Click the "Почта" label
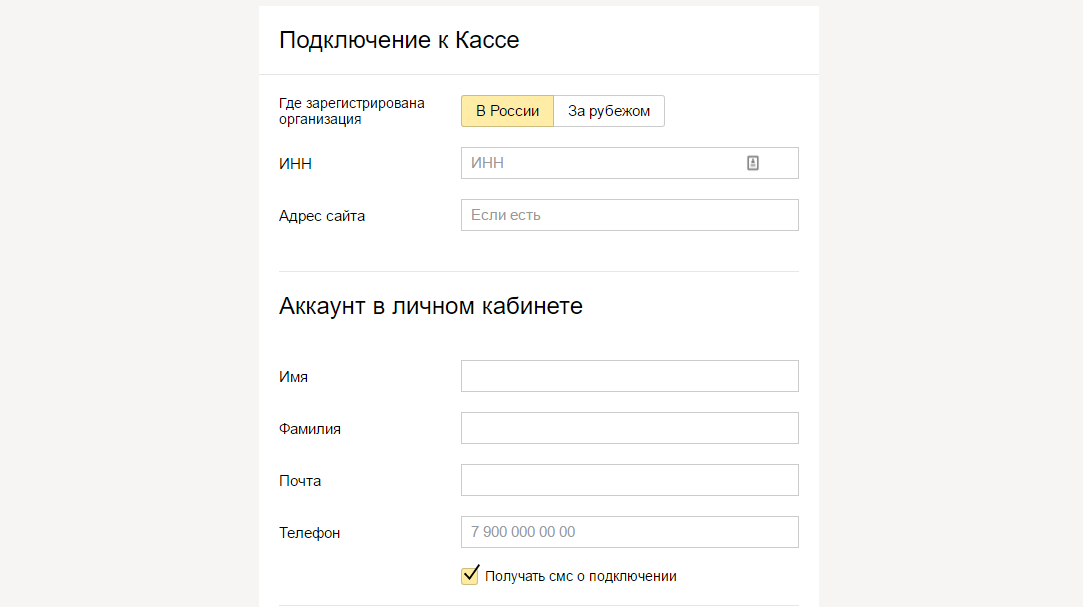This screenshot has width=1083, height=607. tap(300, 481)
